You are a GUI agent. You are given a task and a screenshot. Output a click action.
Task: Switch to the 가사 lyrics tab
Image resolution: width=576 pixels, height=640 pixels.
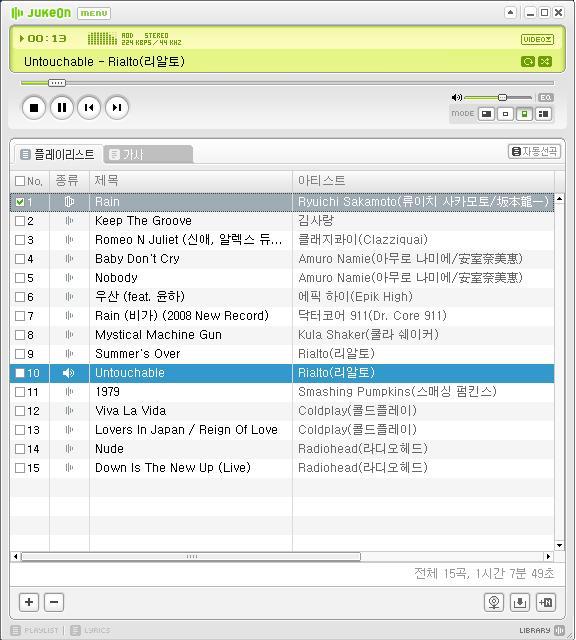pos(148,154)
